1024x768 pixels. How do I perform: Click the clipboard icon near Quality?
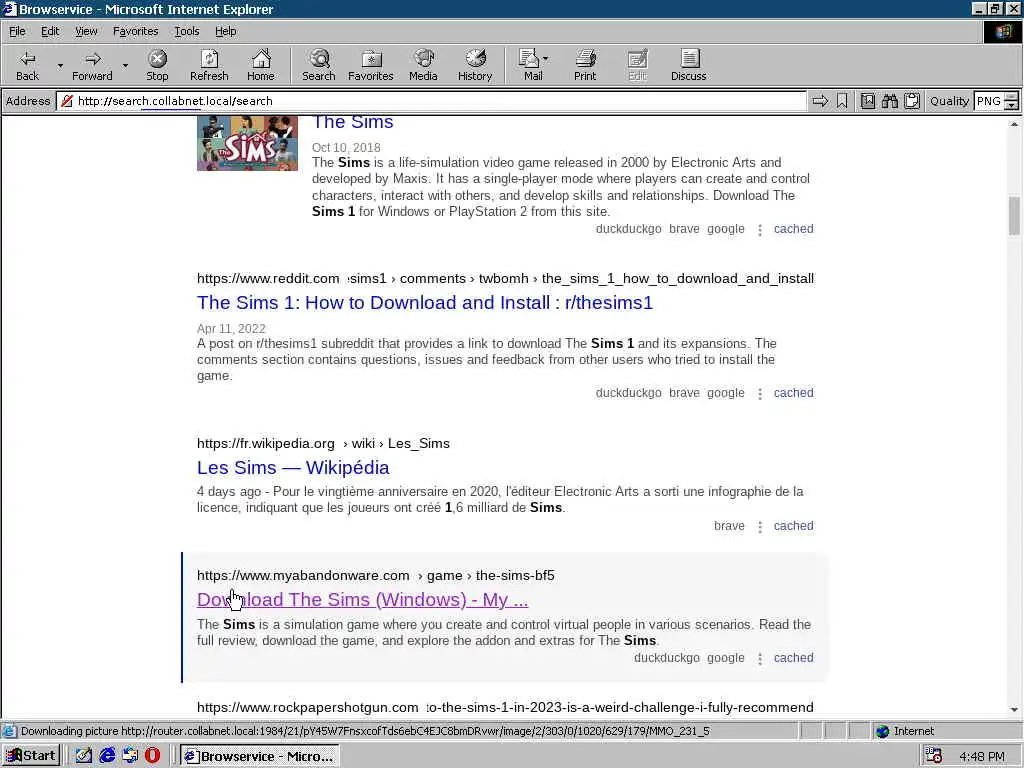tap(912, 101)
